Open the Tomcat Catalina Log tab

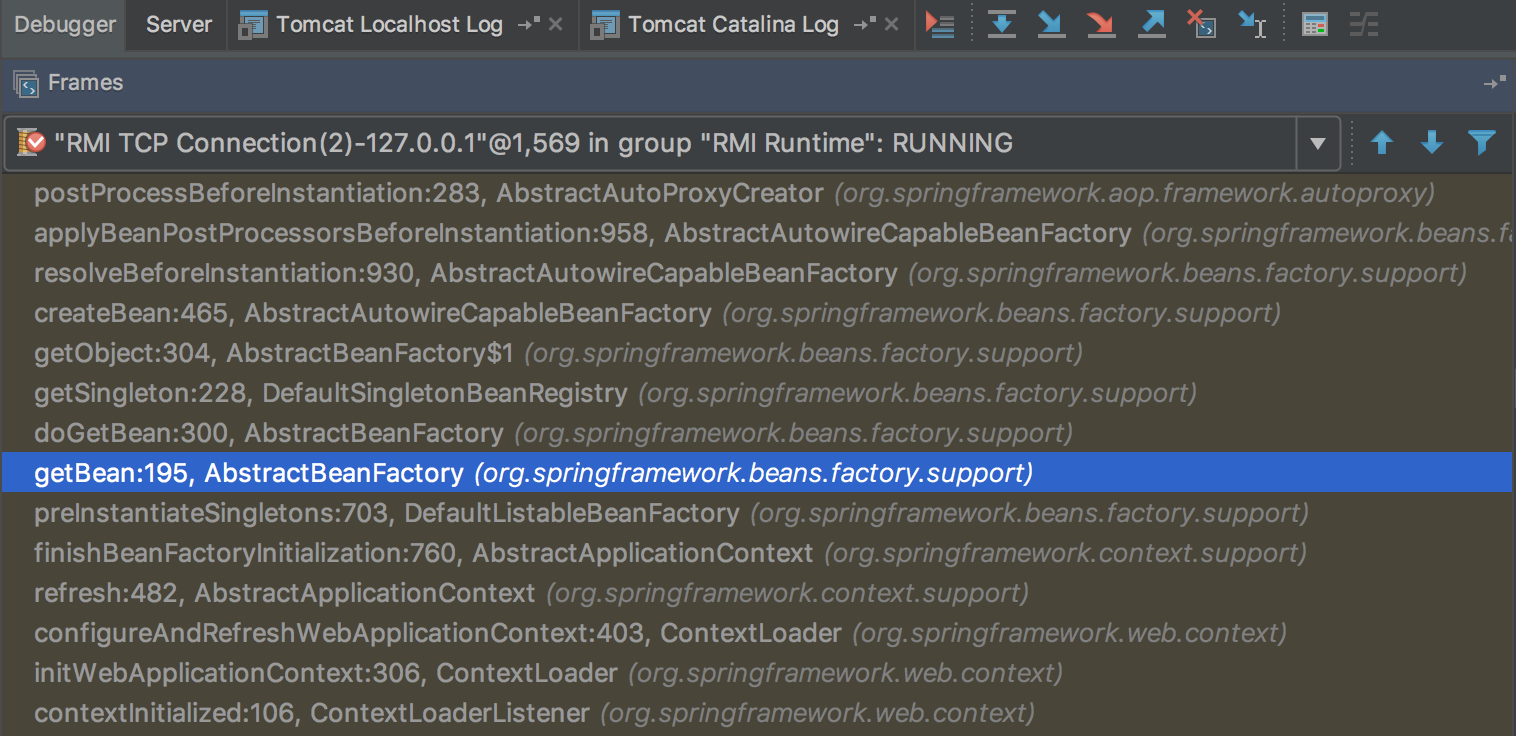click(732, 25)
